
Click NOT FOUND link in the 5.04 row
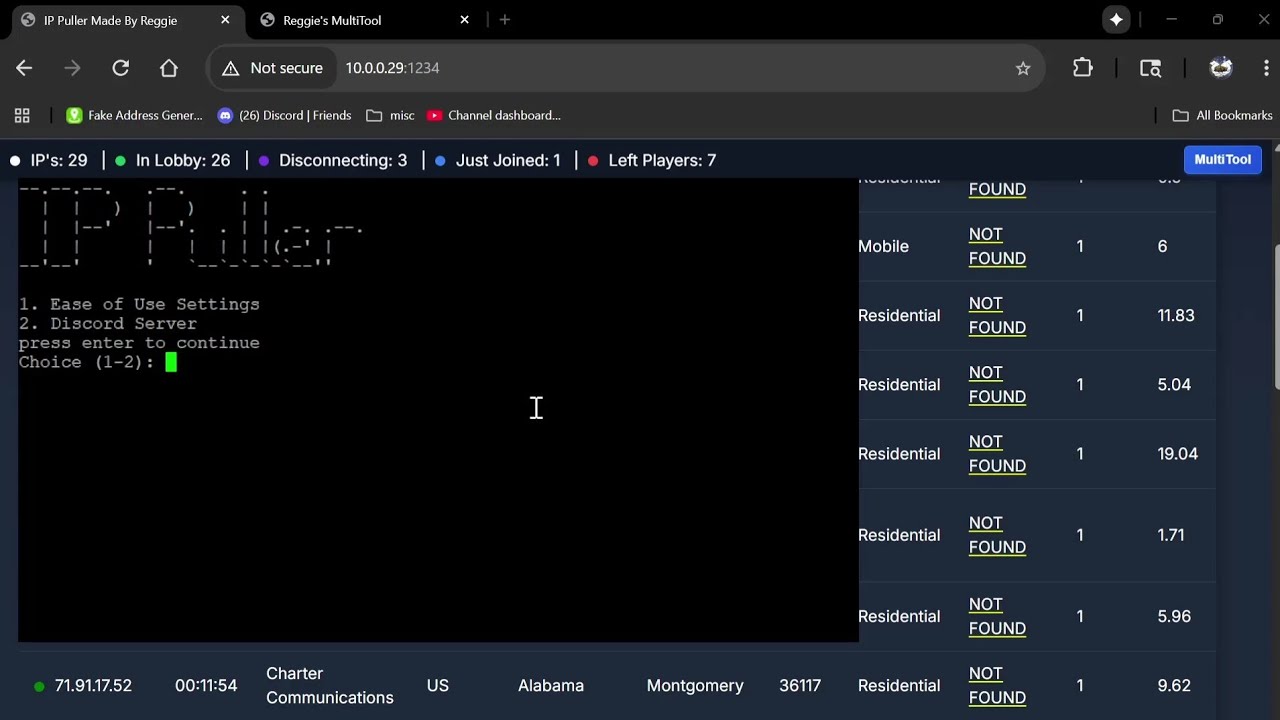pos(997,384)
